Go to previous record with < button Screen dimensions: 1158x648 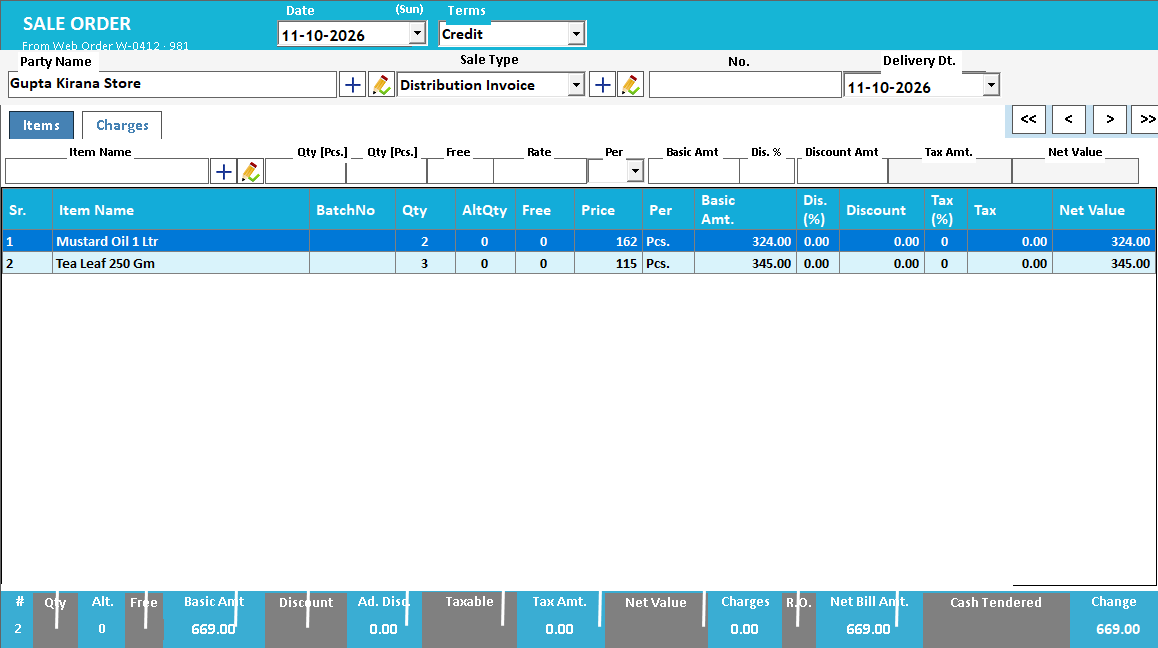click(x=1069, y=119)
